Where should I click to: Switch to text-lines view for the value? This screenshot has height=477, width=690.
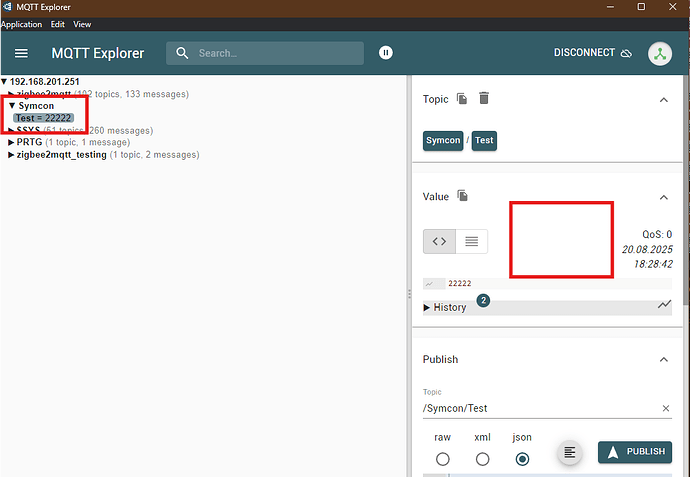pyautogui.click(x=471, y=241)
